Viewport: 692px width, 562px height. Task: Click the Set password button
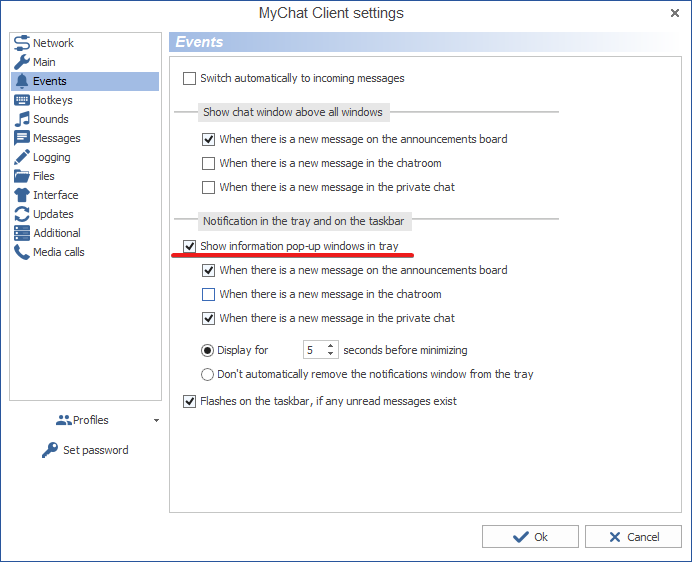click(85, 450)
